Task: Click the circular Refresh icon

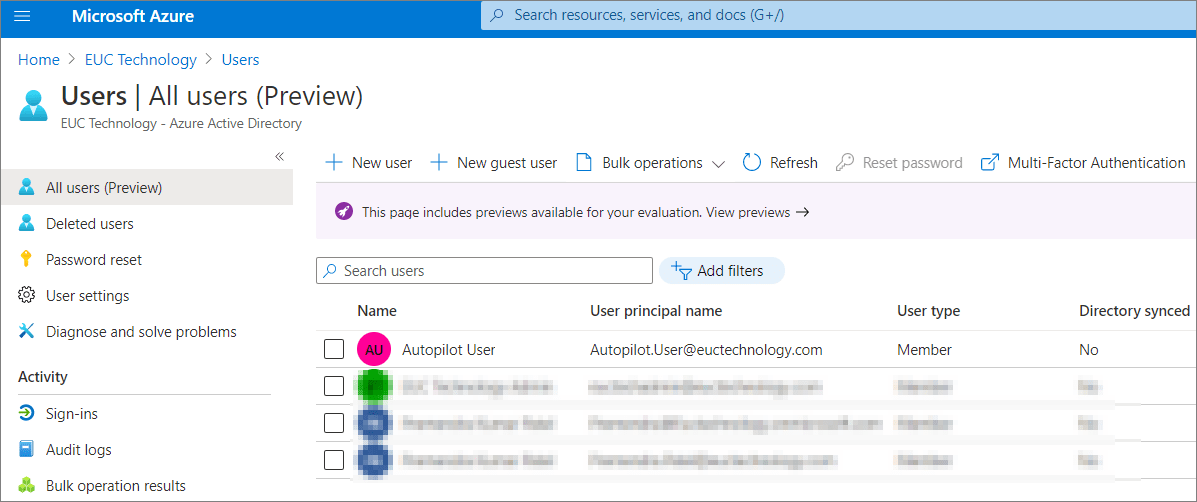Action: pyautogui.click(x=752, y=163)
